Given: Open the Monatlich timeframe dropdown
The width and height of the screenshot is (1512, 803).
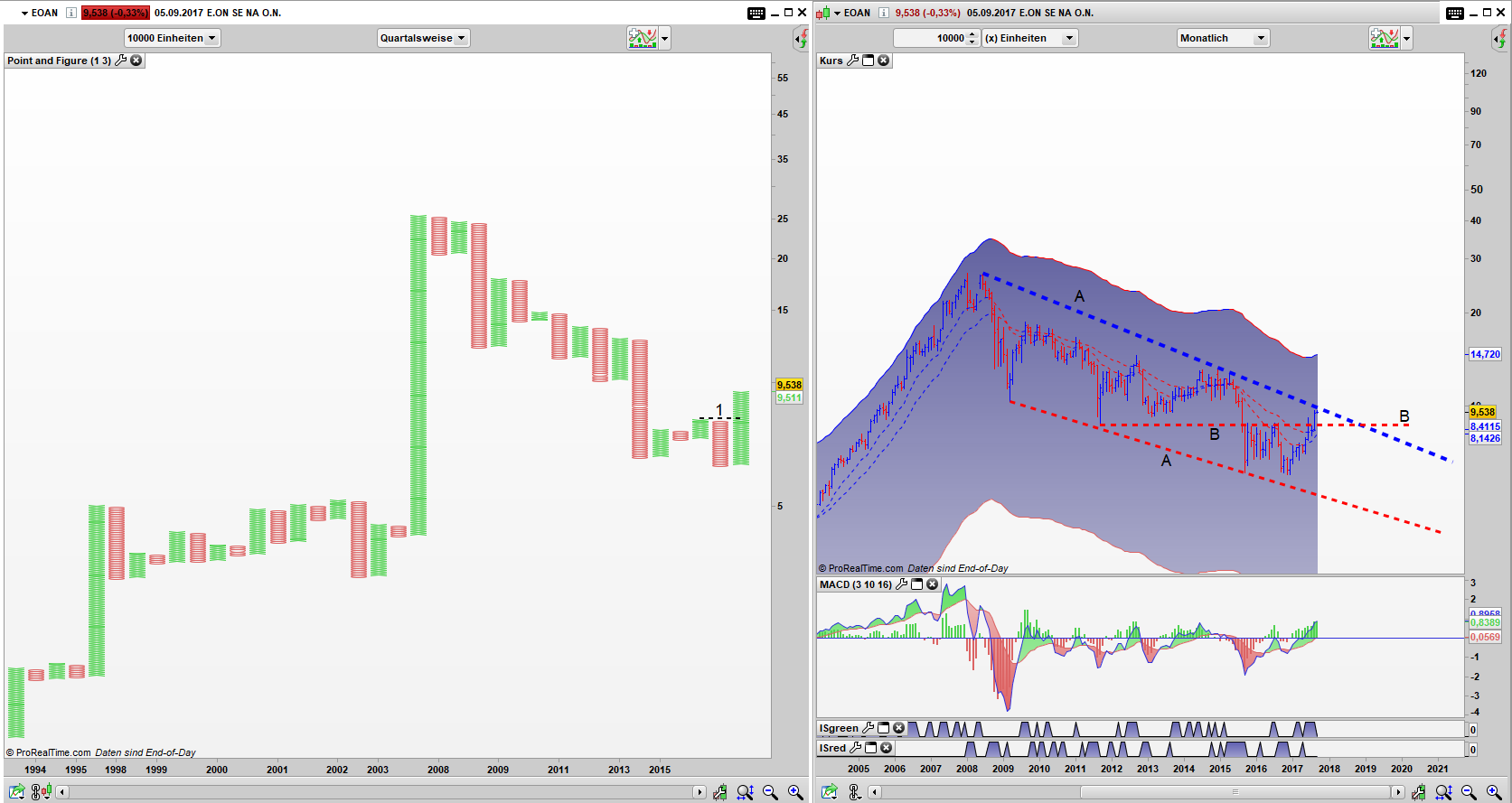Looking at the screenshot, I should (x=1224, y=38).
